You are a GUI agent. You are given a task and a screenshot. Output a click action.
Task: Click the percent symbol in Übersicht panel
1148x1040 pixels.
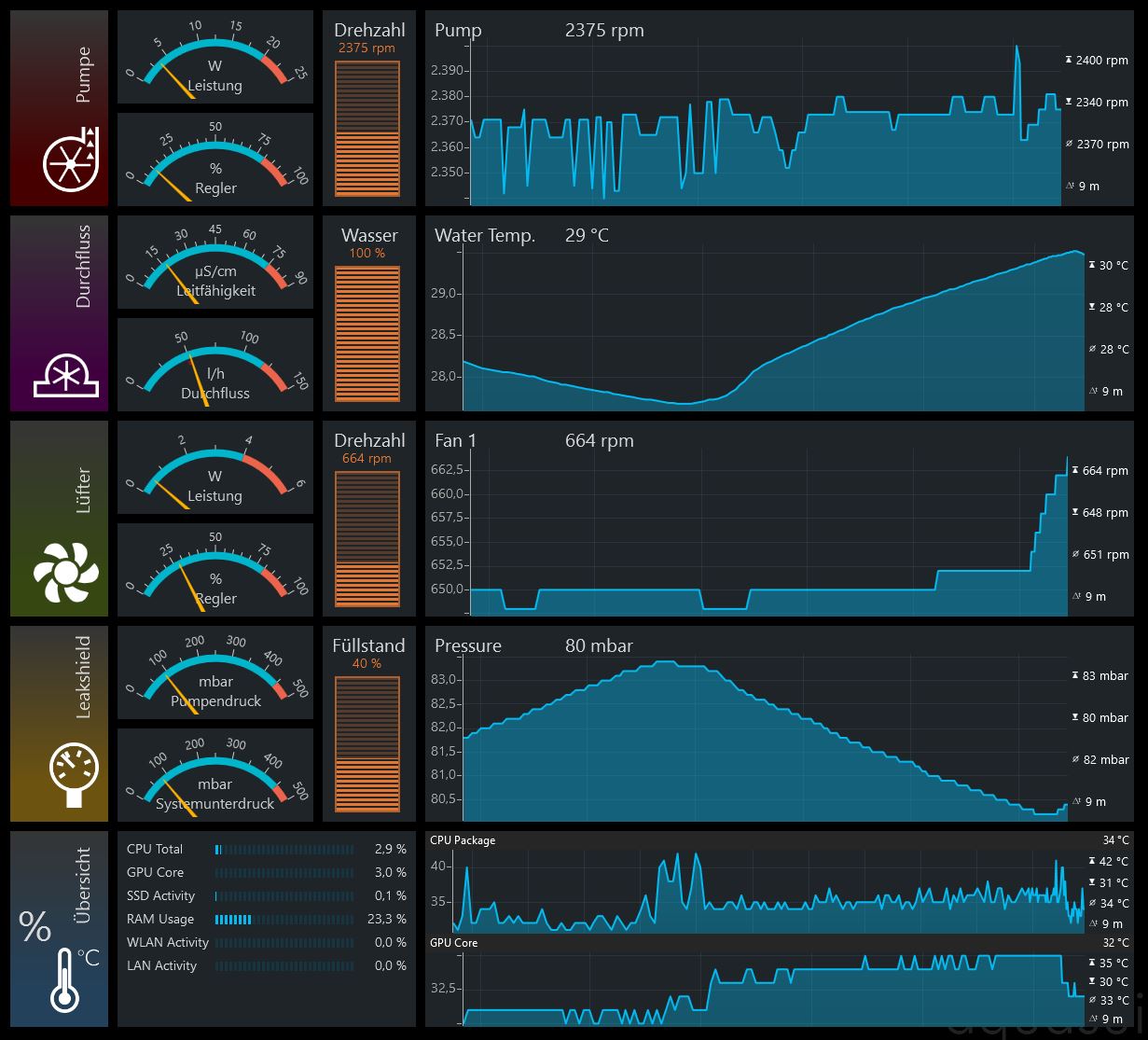[x=35, y=927]
